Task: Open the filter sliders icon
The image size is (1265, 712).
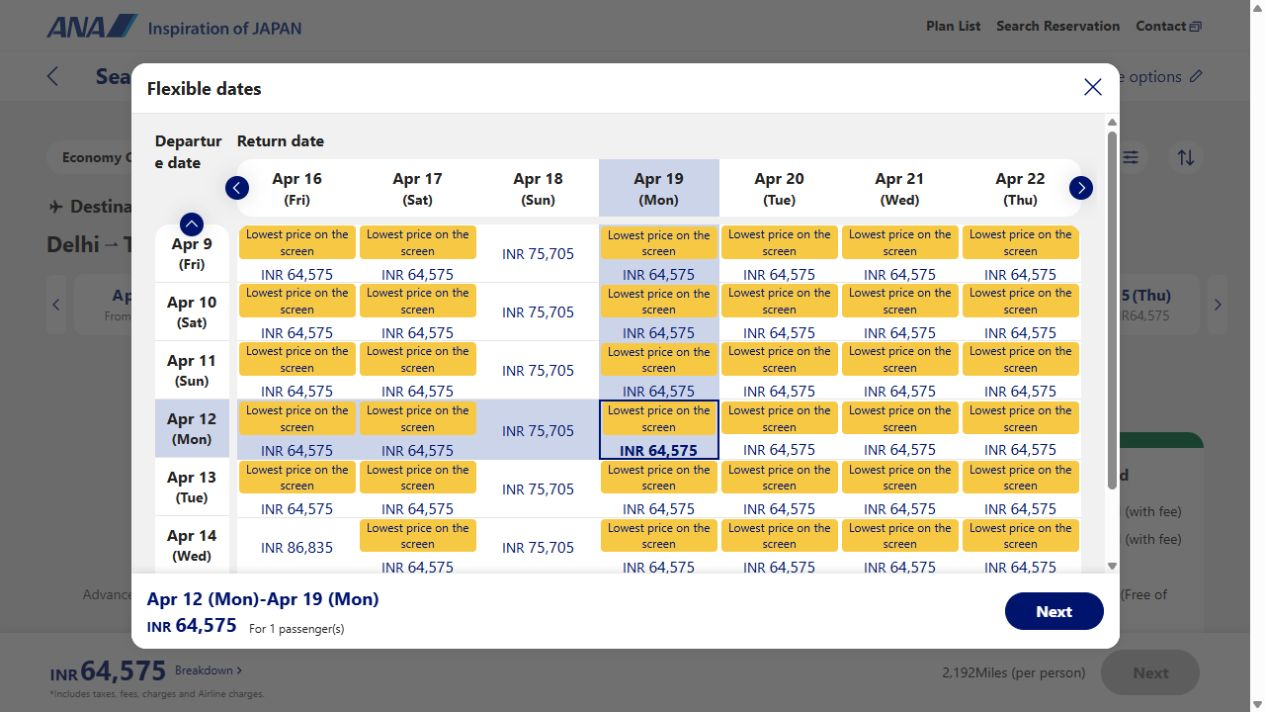Action: click(1131, 157)
